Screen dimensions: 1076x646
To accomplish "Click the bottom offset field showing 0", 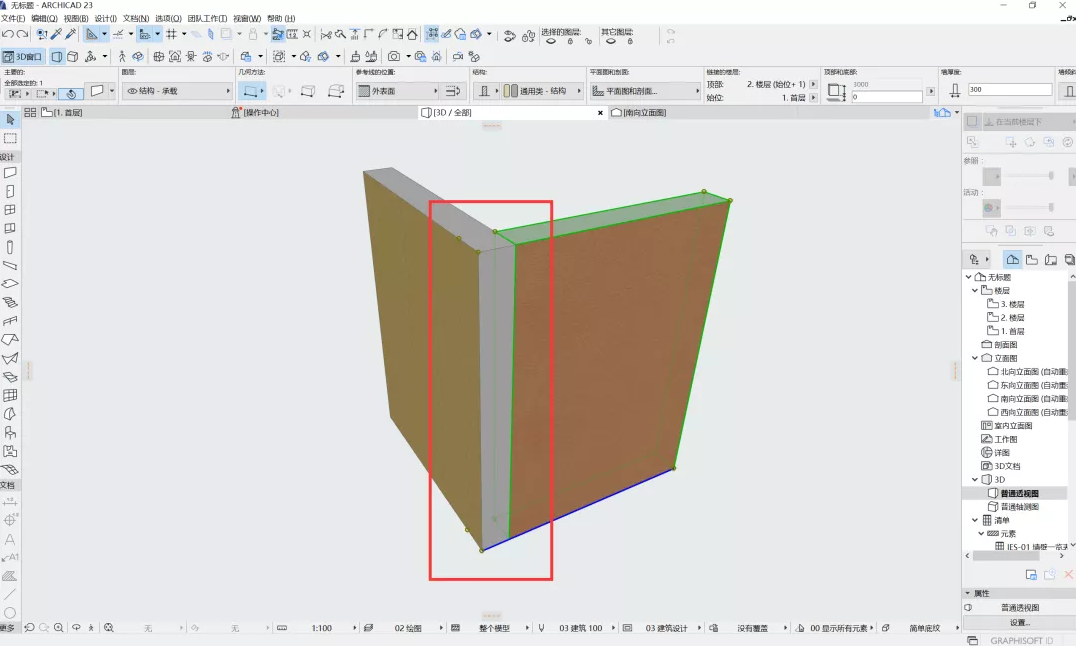I will [x=887, y=97].
